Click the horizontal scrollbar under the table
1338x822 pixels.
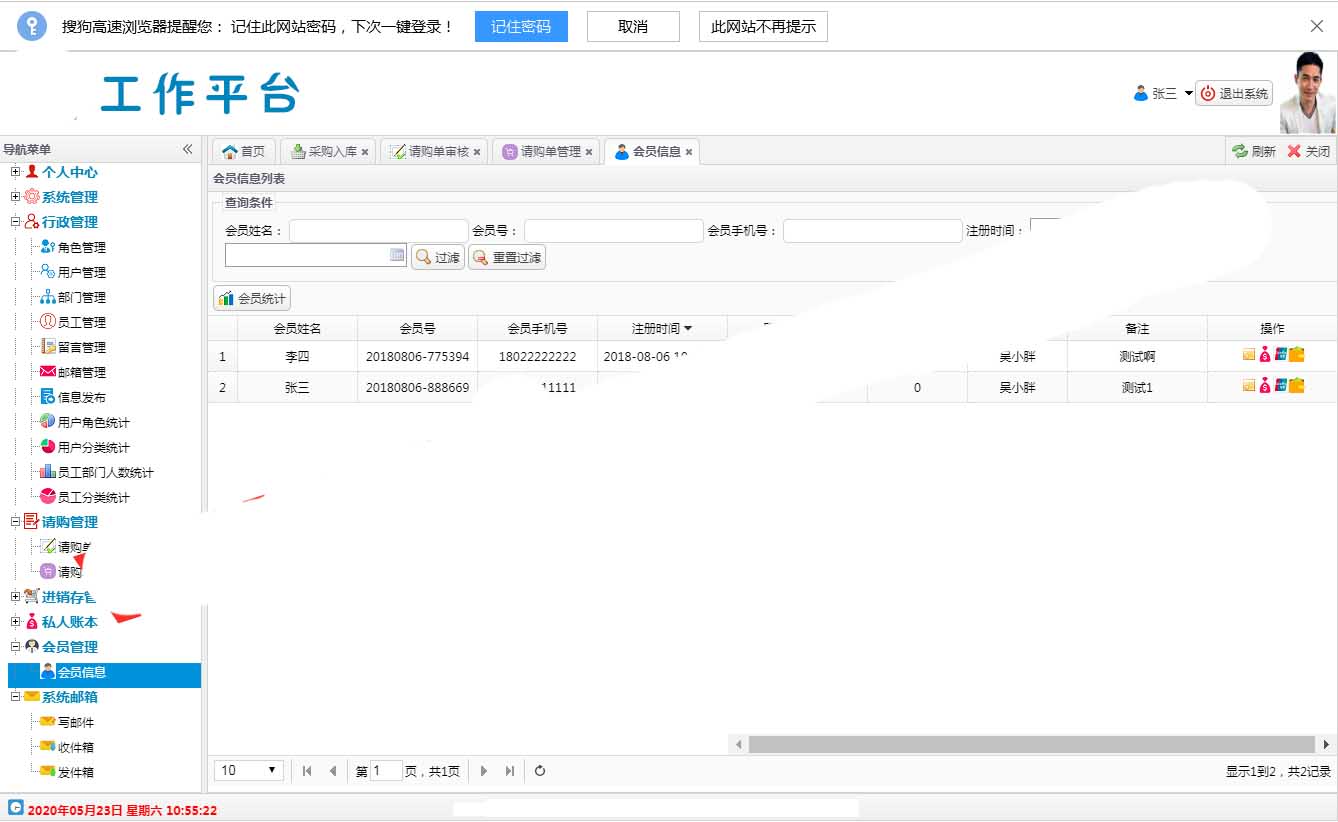point(1030,744)
